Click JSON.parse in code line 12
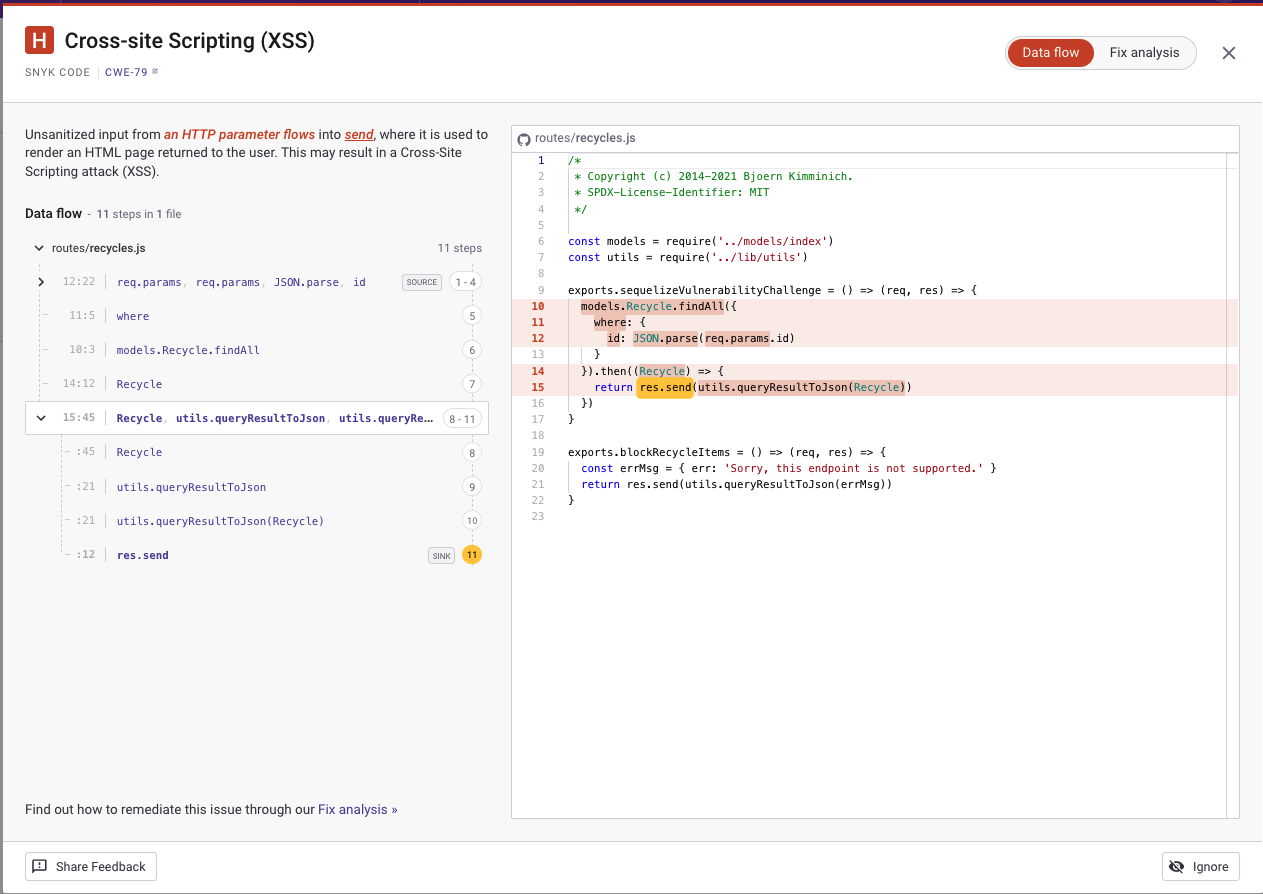 (x=665, y=338)
